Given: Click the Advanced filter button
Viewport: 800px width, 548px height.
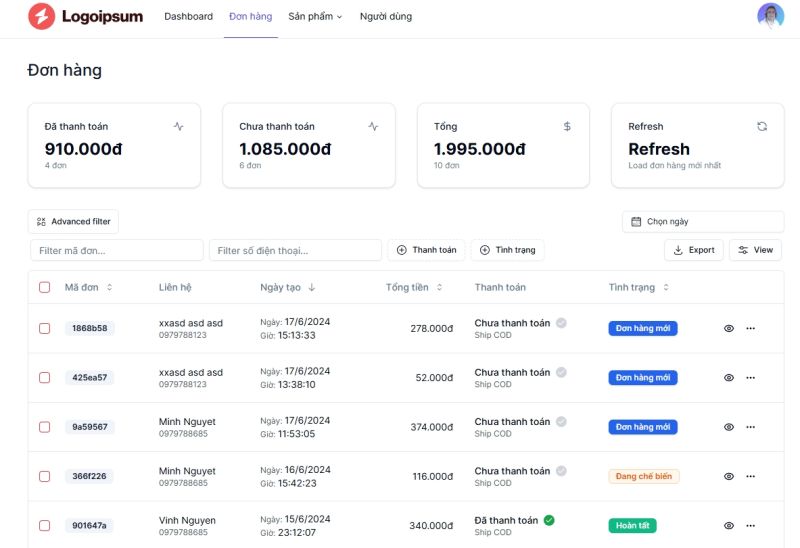Looking at the screenshot, I should pos(73,221).
